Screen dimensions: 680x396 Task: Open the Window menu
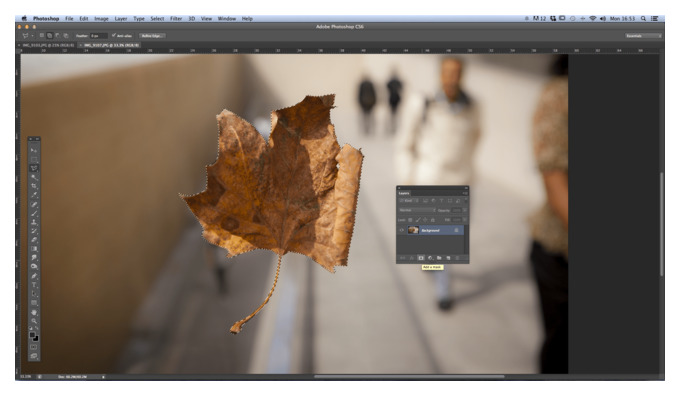coord(227,19)
